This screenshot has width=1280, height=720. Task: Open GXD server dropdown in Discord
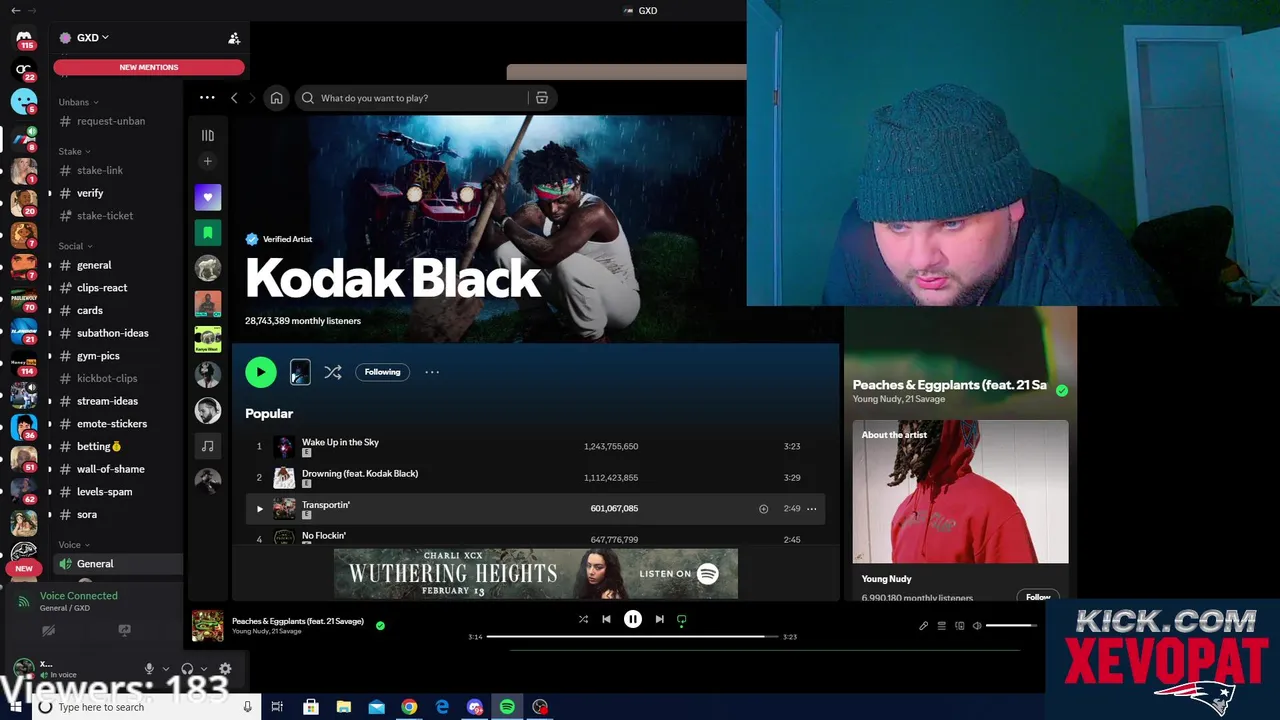tap(92, 38)
